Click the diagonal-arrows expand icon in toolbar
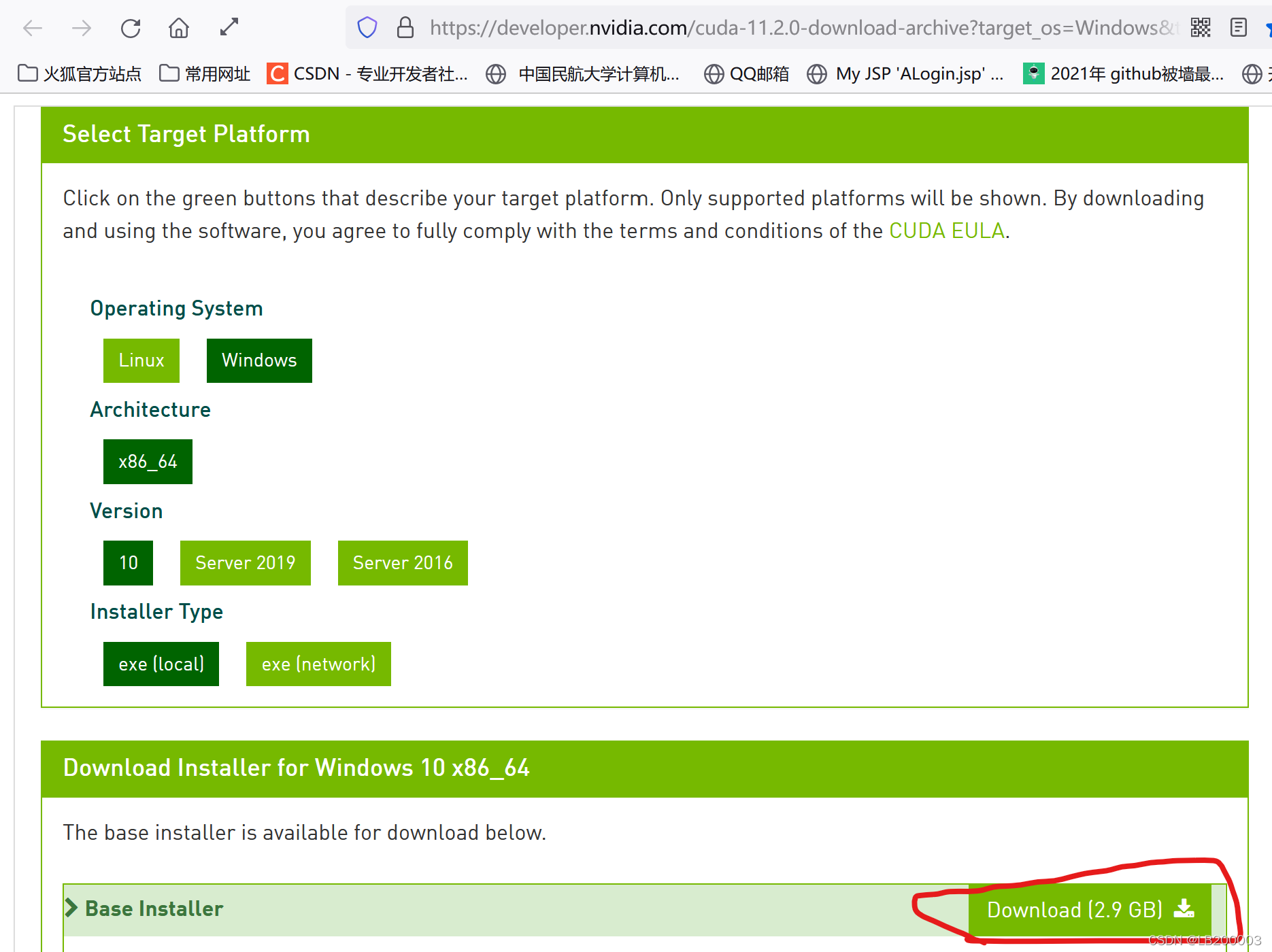This screenshot has width=1272, height=952. (229, 27)
